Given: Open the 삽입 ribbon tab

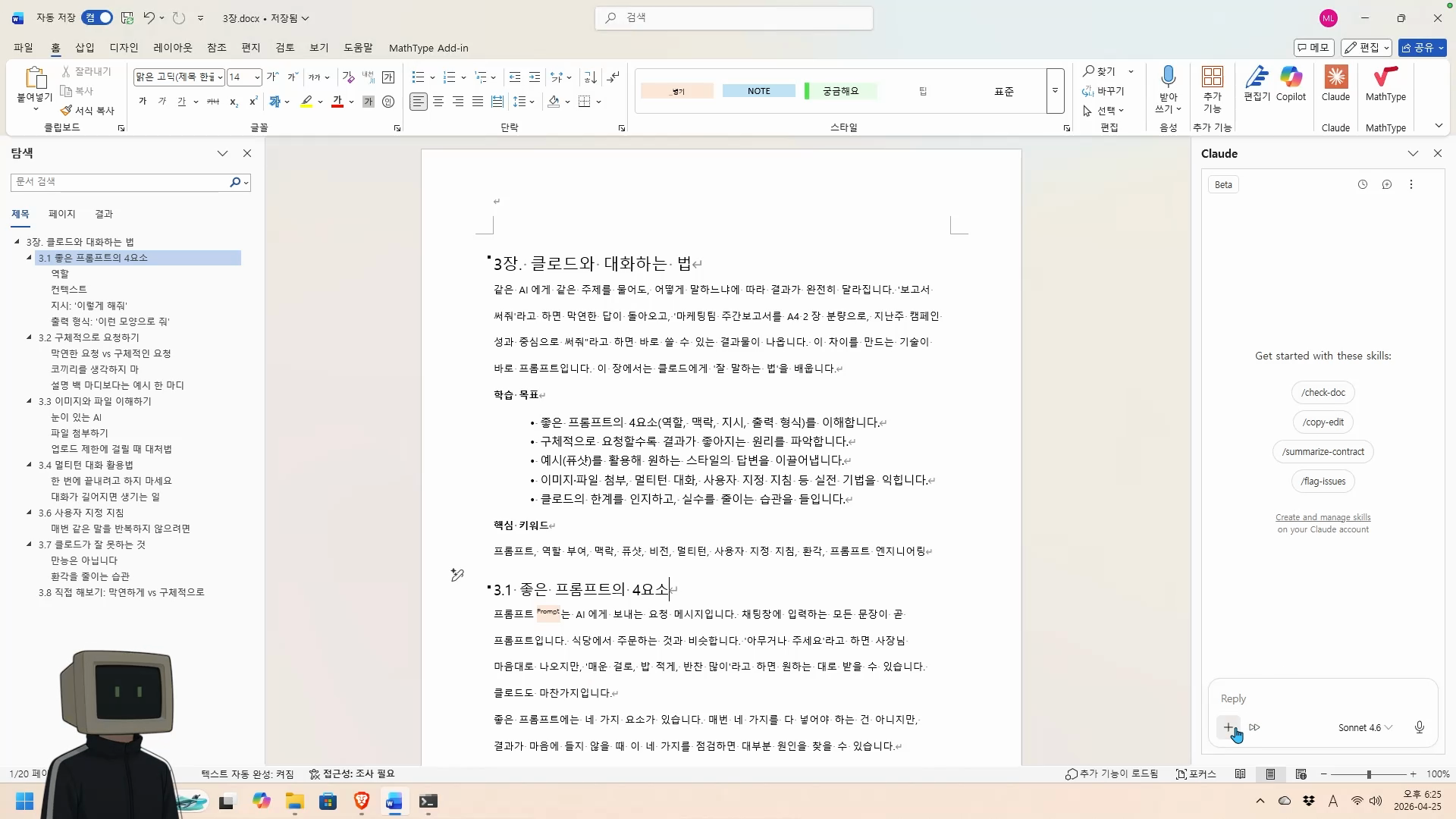Looking at the screenshot, I should click(x=85, y=48).
